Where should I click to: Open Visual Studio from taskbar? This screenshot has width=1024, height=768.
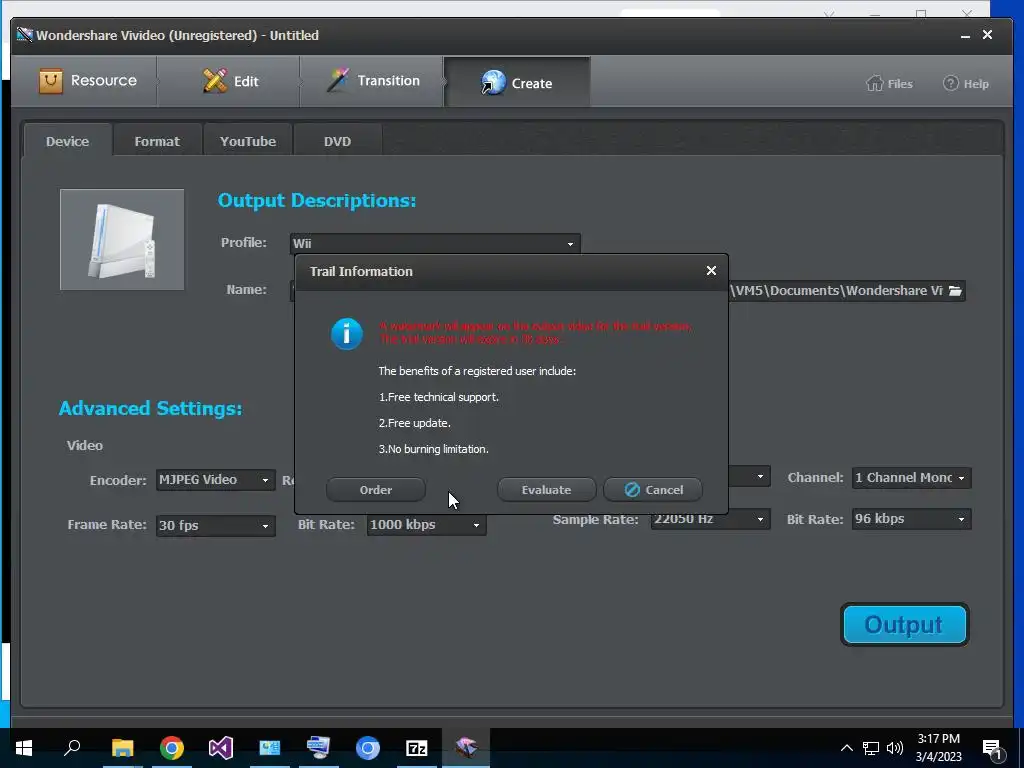pyautogui.click(x=221, y=748)
